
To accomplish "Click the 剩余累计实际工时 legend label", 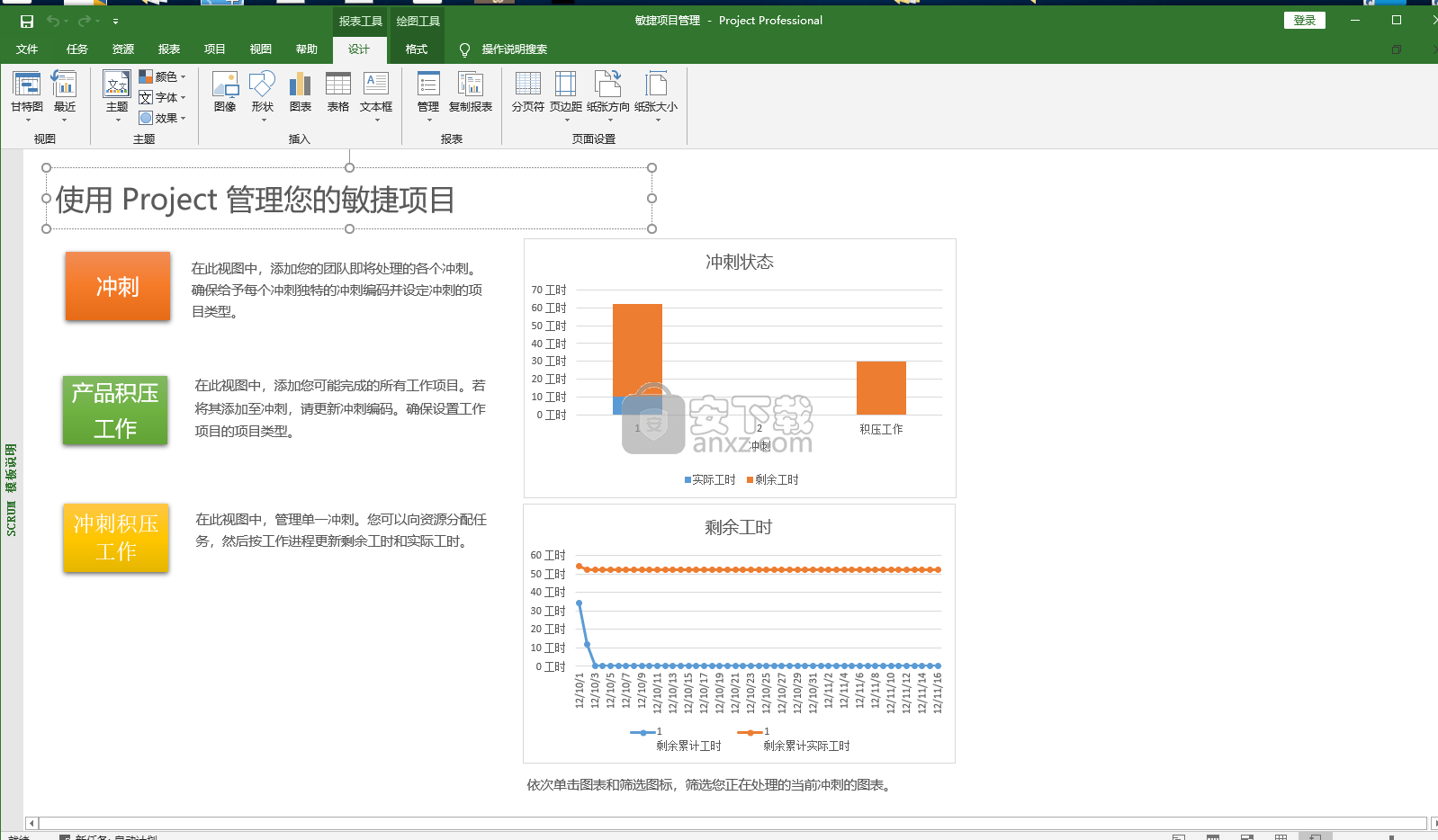I will [806, 746].
